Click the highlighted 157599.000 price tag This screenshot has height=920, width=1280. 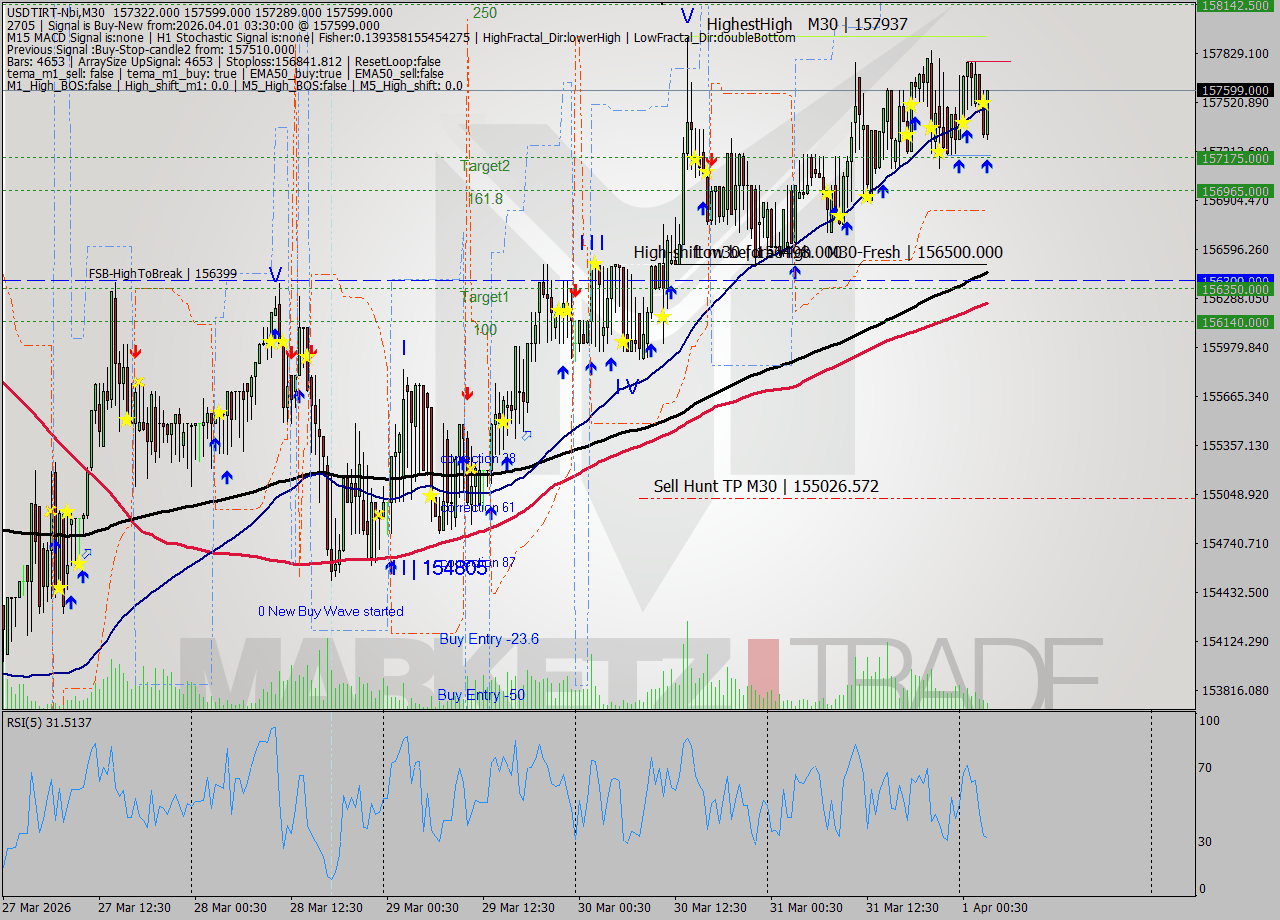pos(1235,90)
